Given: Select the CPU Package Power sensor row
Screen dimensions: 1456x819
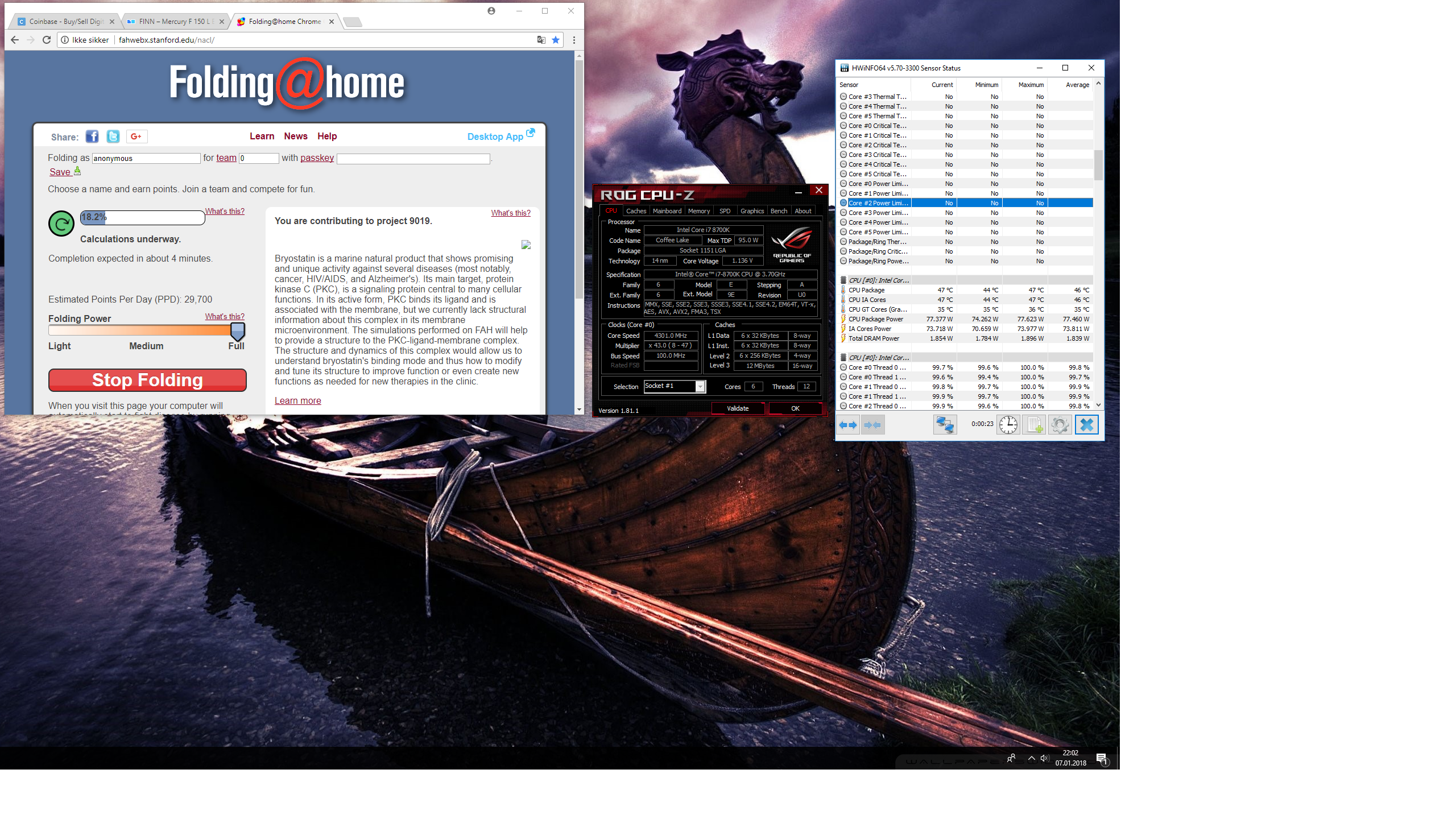Looking at the screenshot, I should 966,319.
